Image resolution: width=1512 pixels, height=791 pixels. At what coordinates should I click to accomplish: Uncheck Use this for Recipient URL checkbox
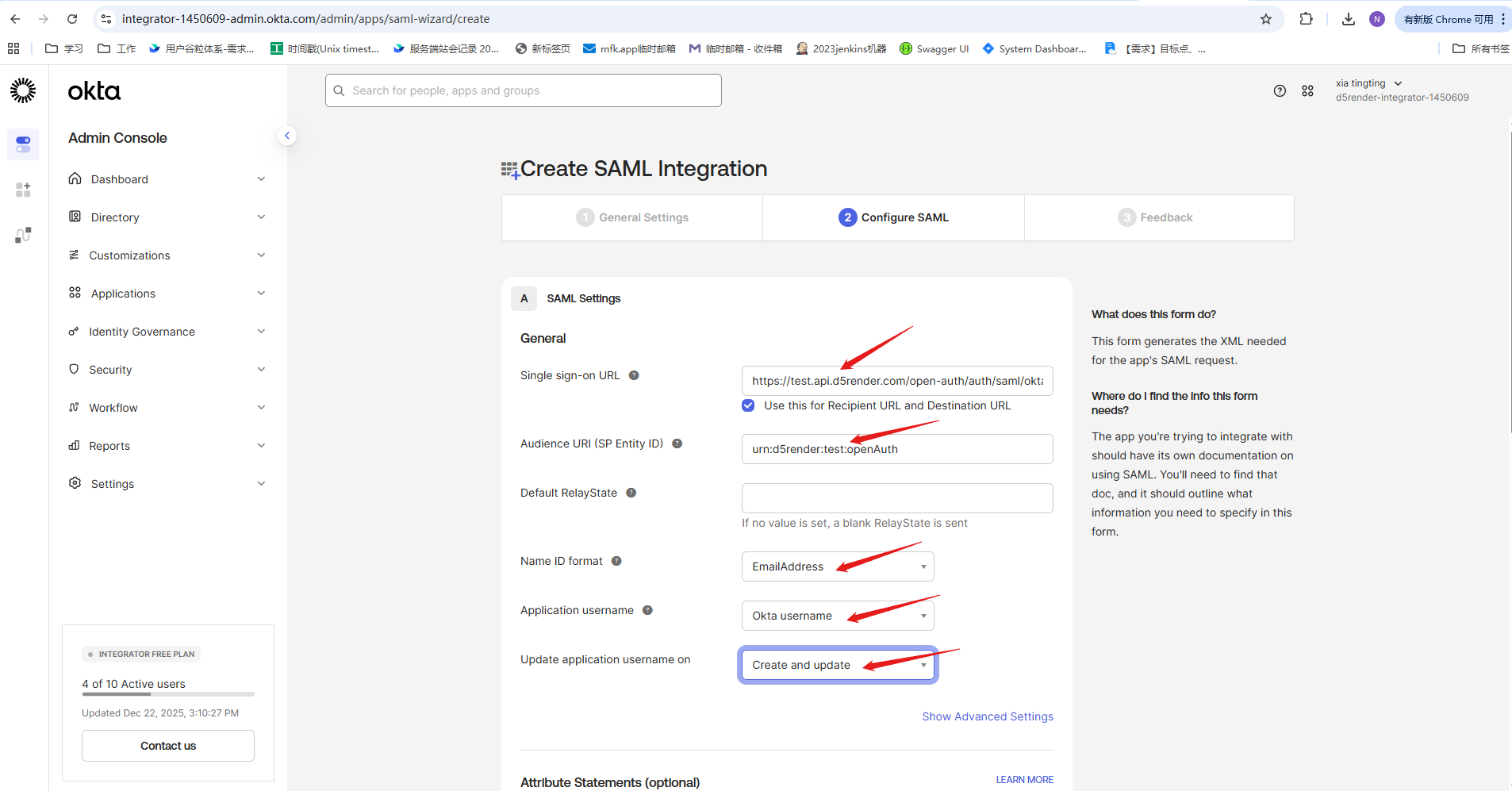pyautogui.click(x=748, y=405)
